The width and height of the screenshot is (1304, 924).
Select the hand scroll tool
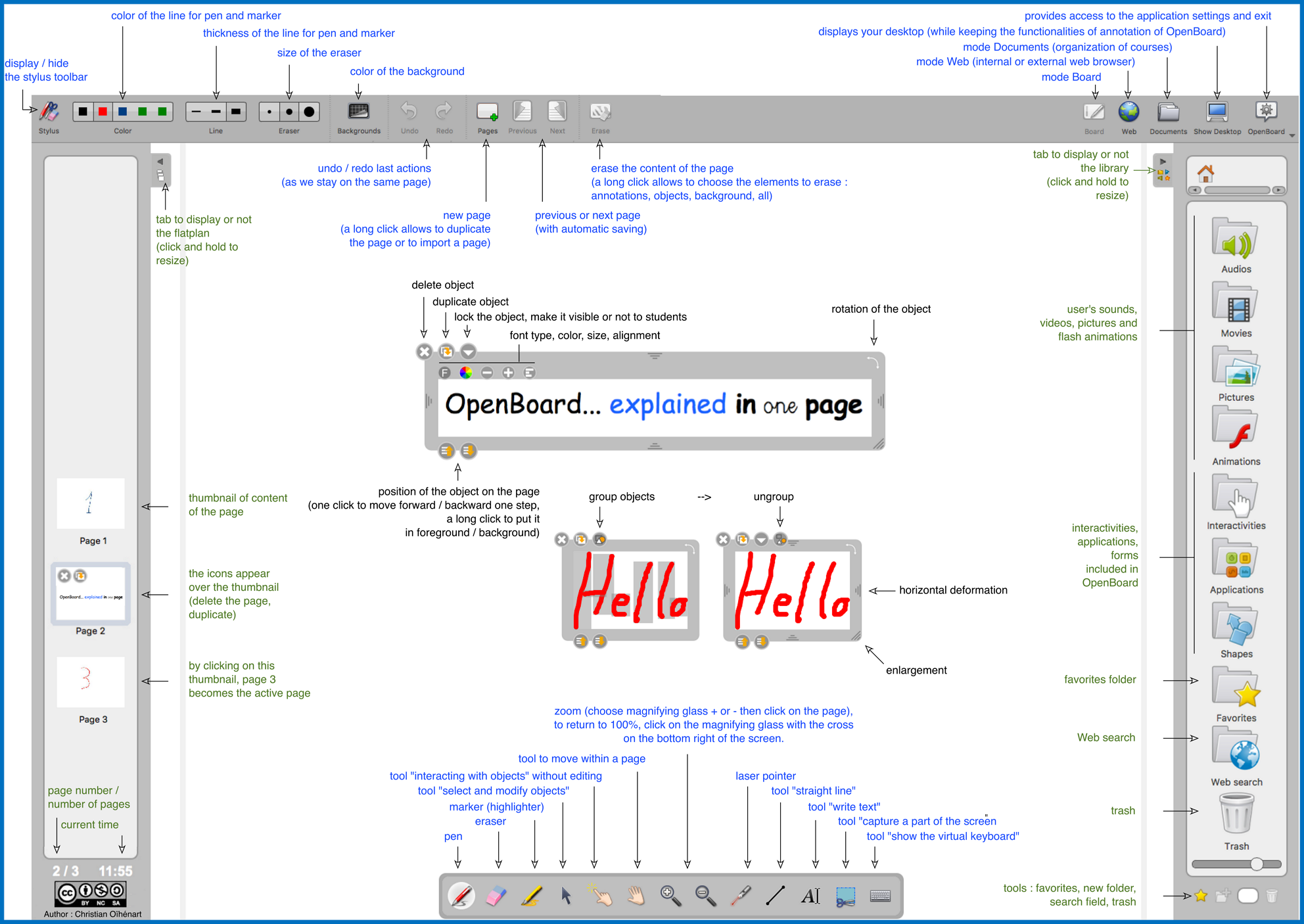pyautogui.click(x=636, y=895)
